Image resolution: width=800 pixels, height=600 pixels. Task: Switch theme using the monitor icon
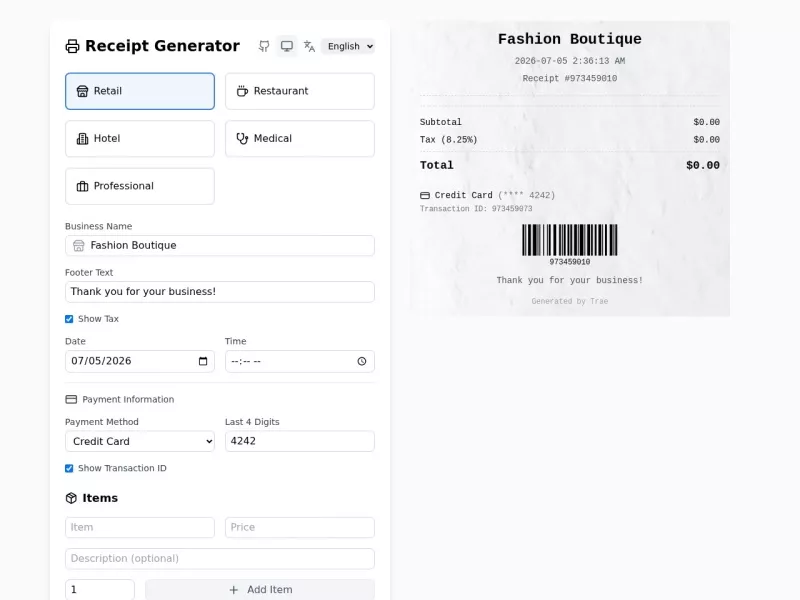pos(287,46)
